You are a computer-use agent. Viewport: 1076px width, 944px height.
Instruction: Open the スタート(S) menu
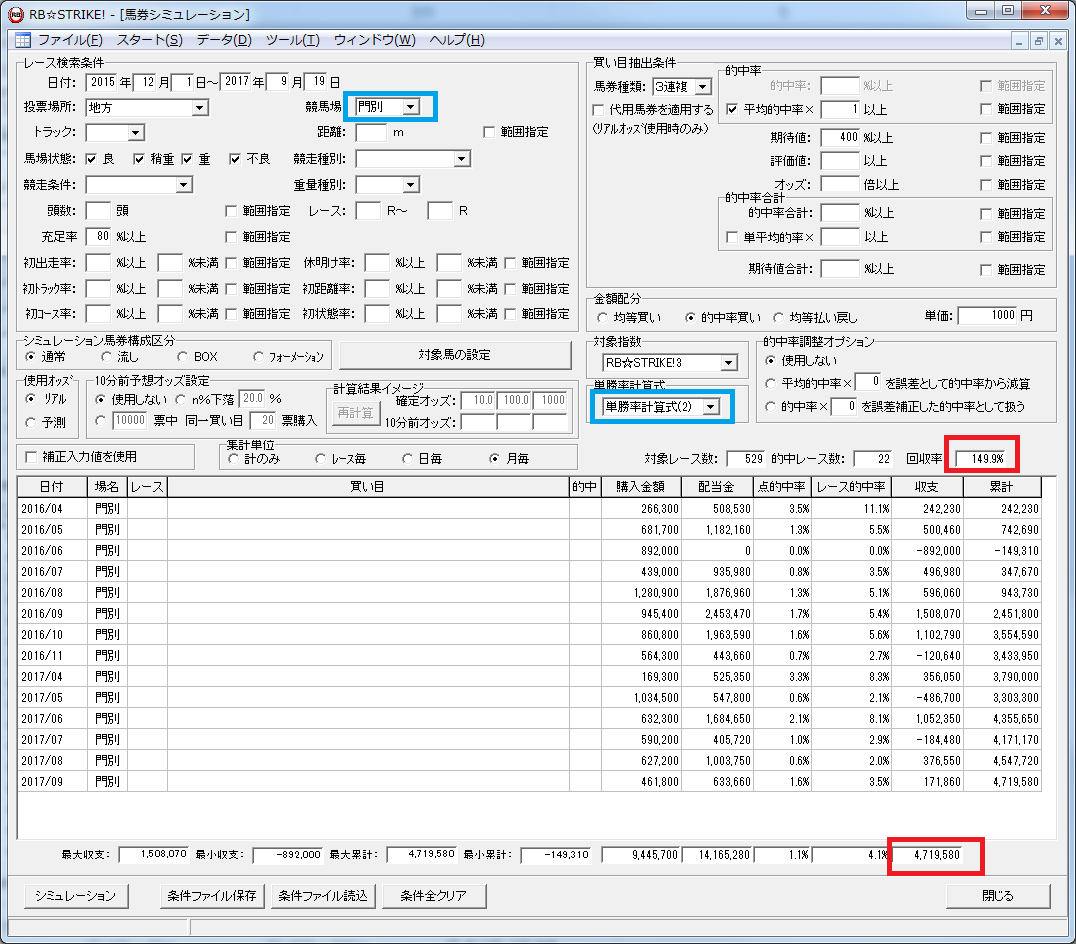pos(150,40)
